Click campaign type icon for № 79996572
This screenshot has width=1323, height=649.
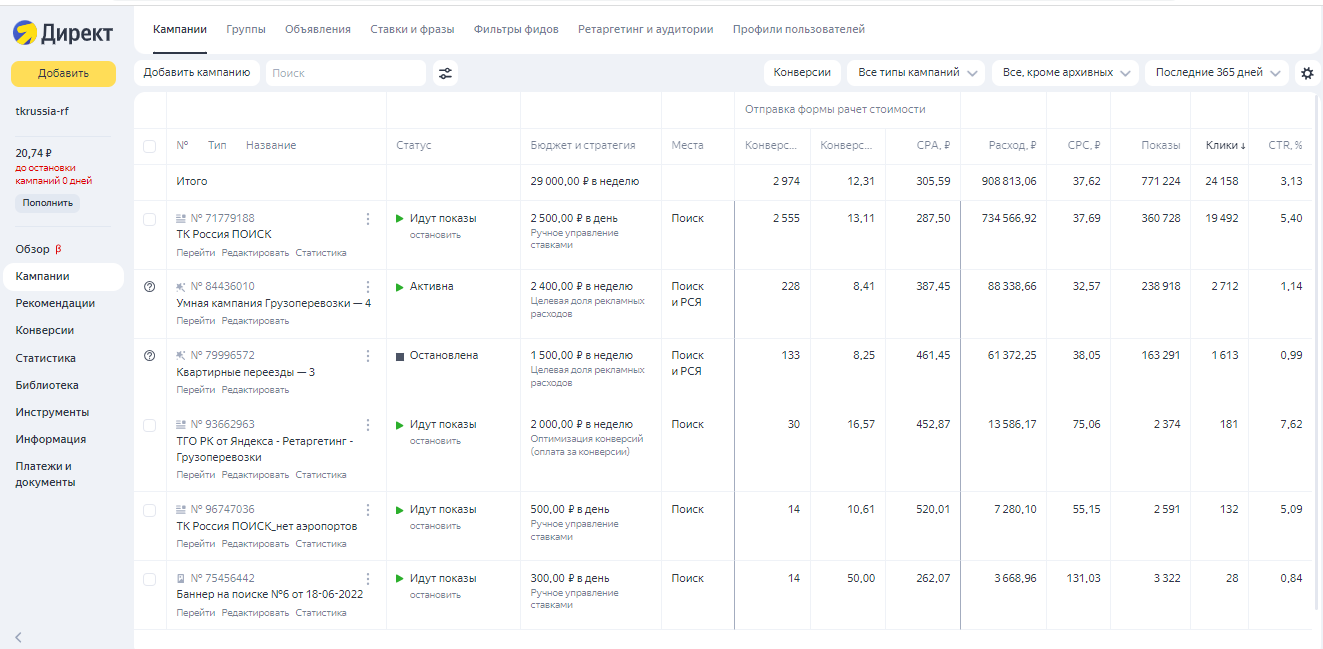(181, 355)
